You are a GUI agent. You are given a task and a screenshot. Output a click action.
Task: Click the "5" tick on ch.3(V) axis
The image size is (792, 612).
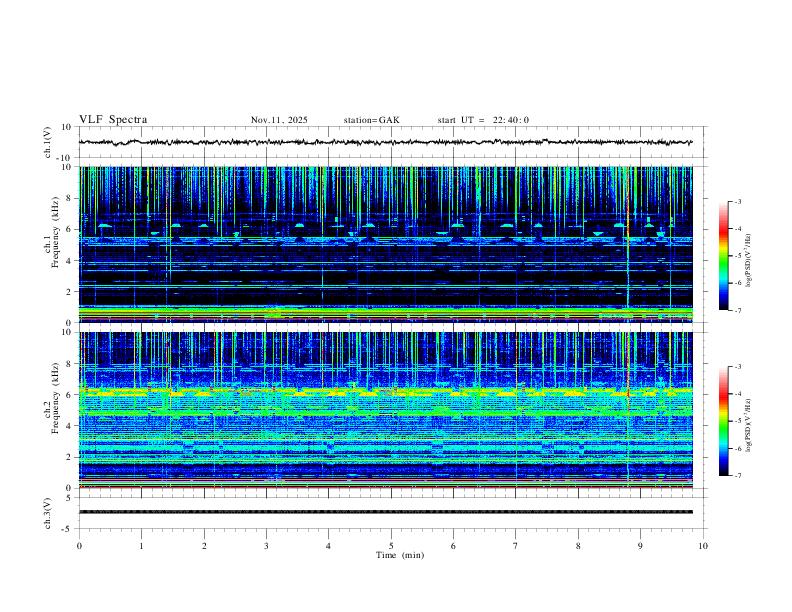[x=70, y=497]
